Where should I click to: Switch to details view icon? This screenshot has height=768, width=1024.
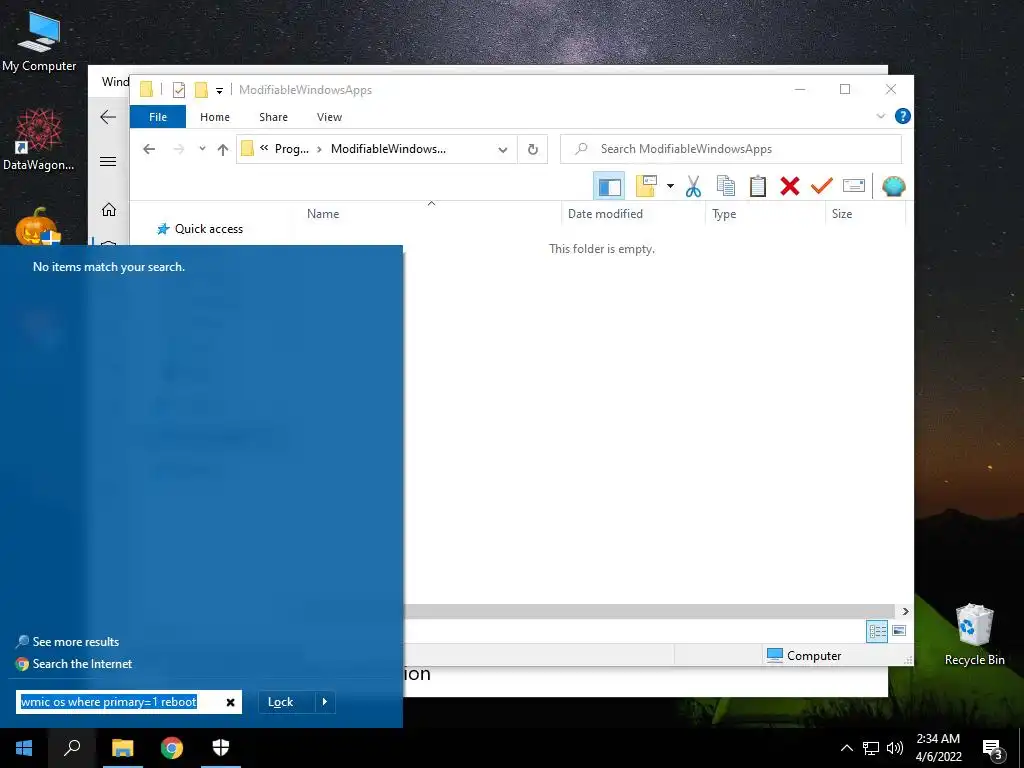click(877, 631)
